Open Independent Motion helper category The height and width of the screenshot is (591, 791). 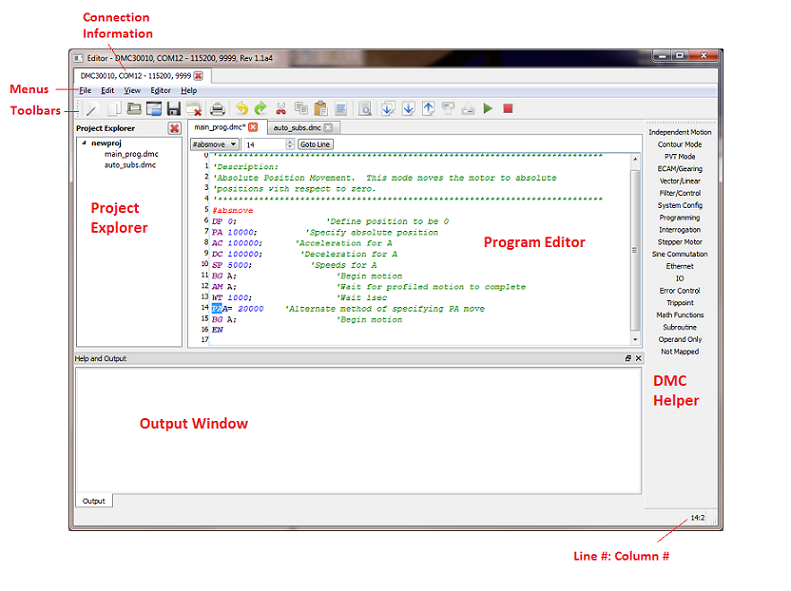[x=680, y=132]
